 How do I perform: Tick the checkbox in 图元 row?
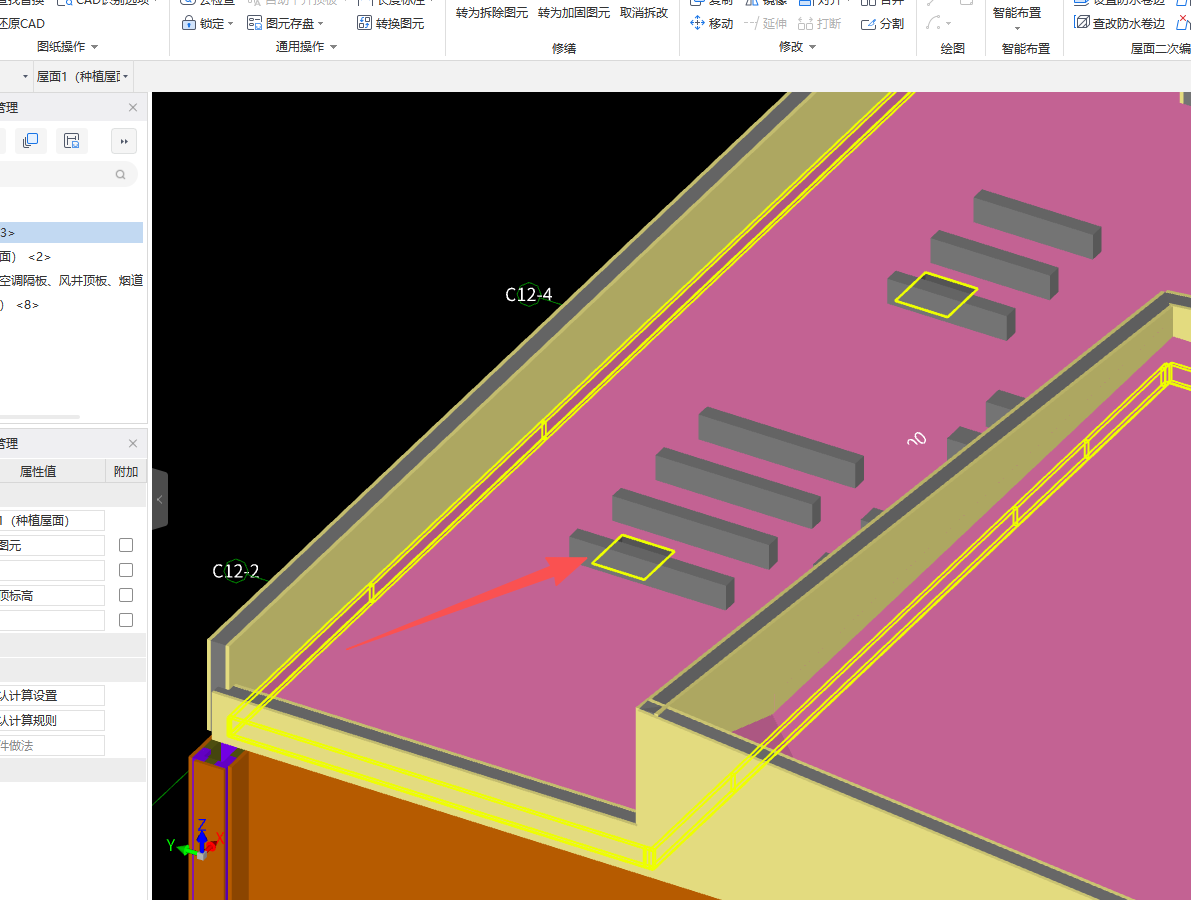126,545
